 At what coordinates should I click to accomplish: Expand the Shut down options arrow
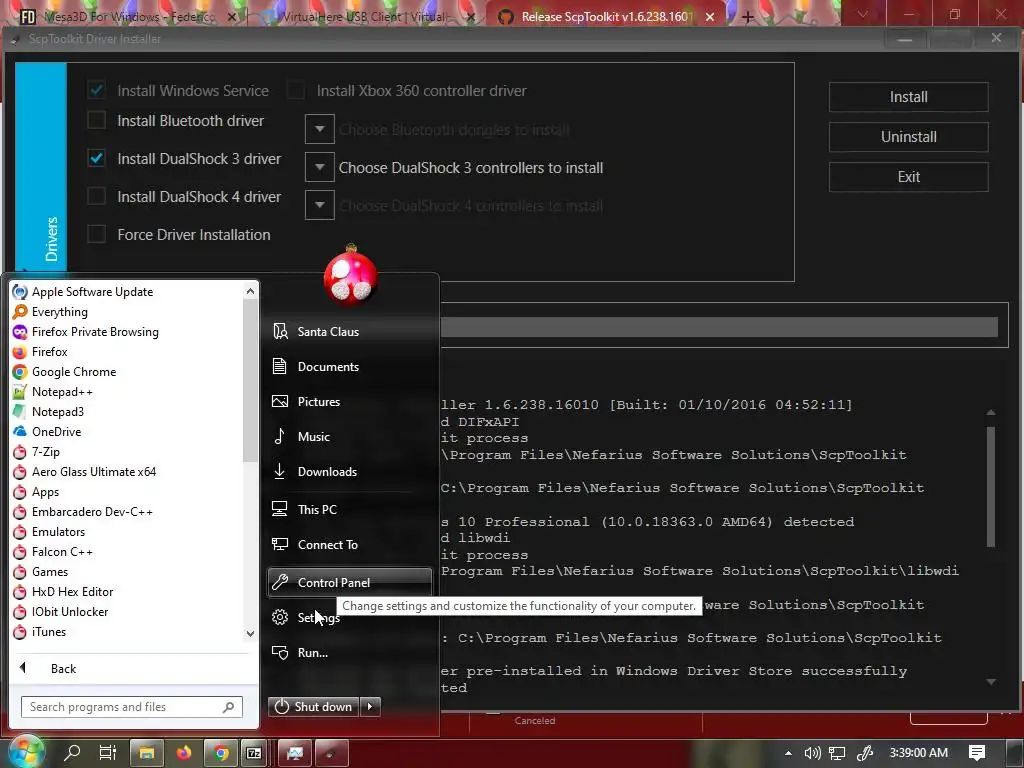tap(370, 707)
